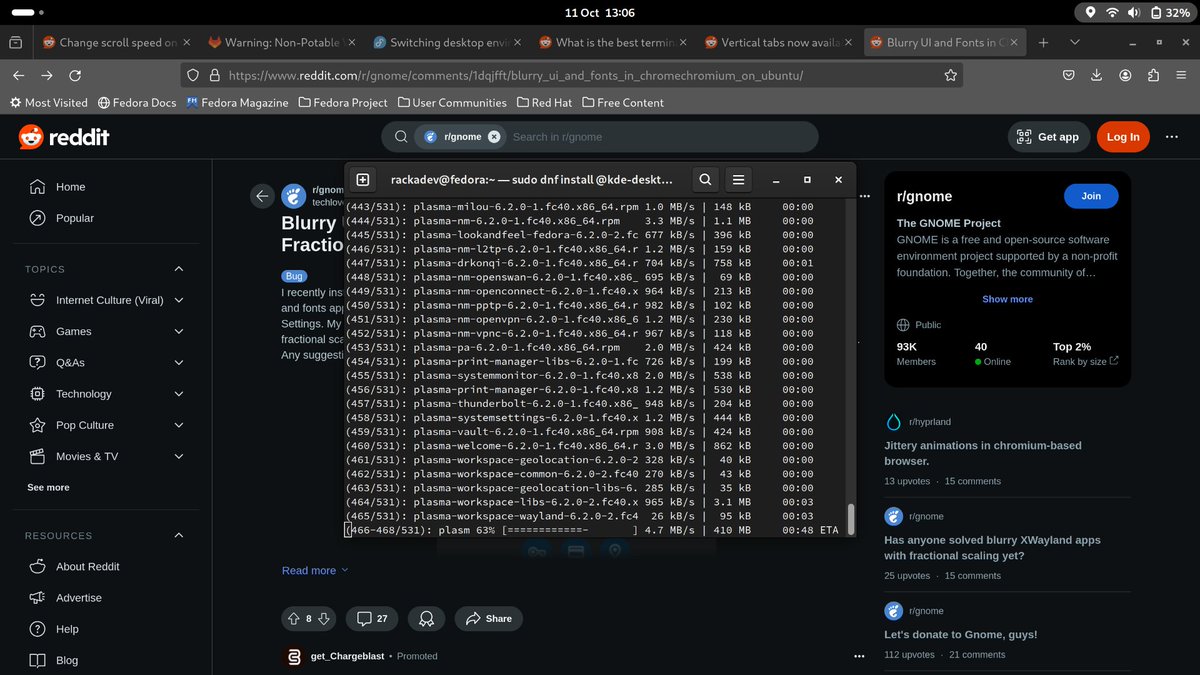Switch to 'Switching desktop envi' tab
Image resolution: width=1200 pixels, height=675 pixels.
point(446,43)
